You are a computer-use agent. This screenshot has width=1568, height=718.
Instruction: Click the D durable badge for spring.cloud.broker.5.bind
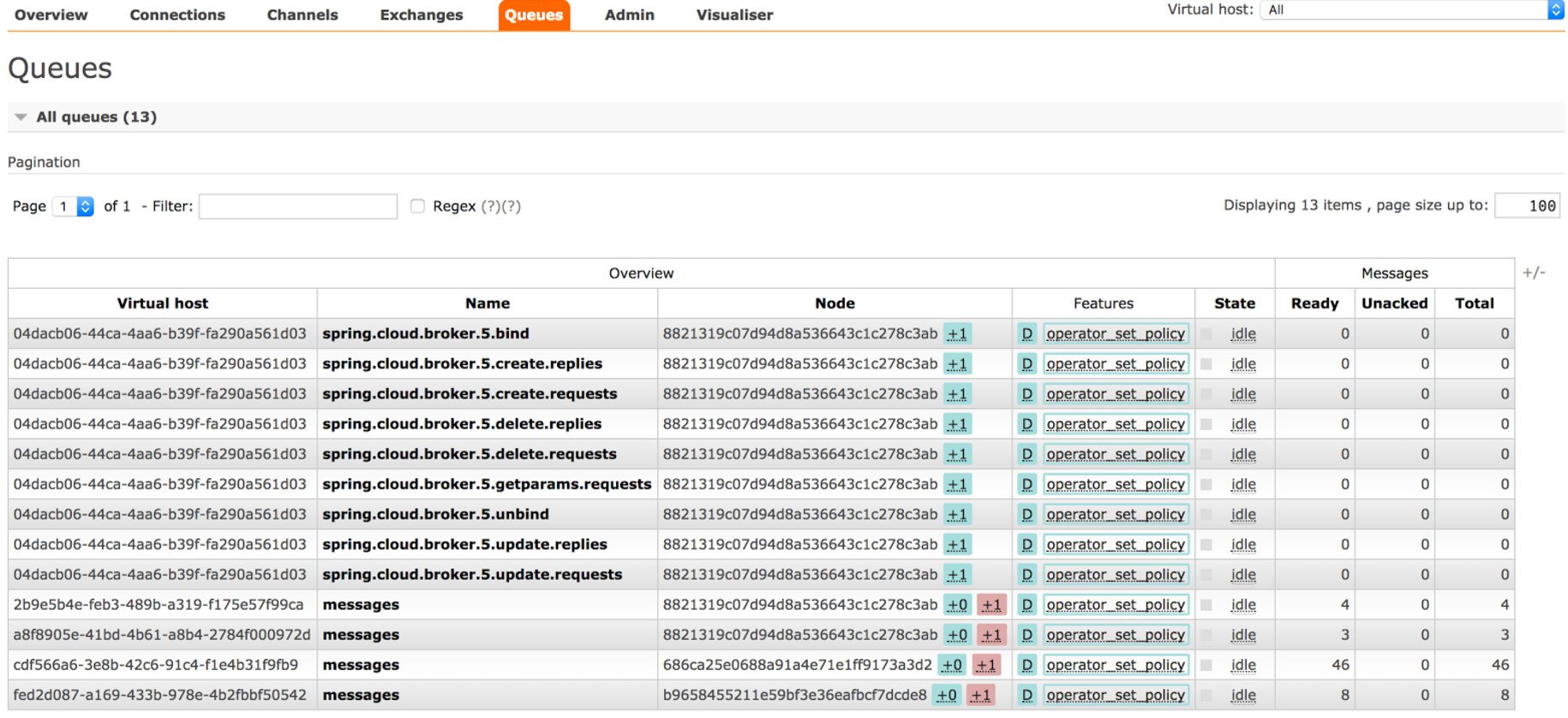(1026, 334)
